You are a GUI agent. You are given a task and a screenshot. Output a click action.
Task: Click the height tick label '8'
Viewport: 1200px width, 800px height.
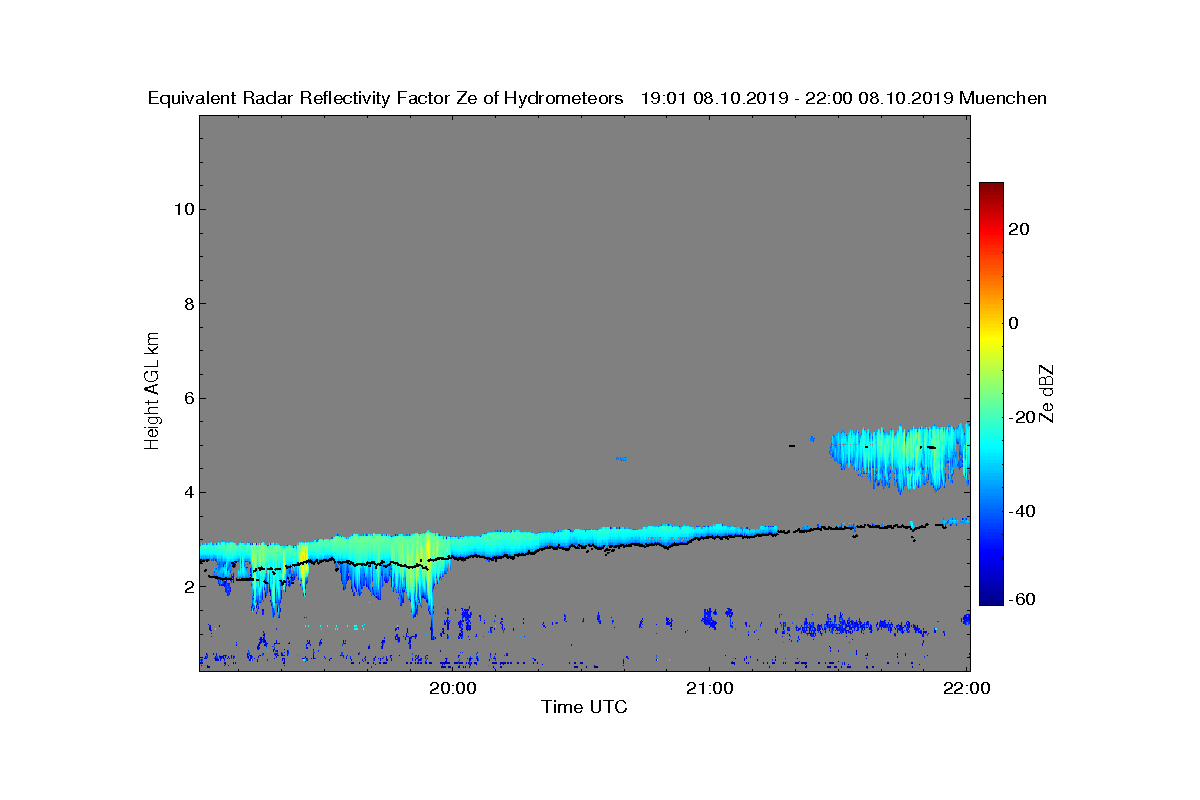tap(187, 304)
